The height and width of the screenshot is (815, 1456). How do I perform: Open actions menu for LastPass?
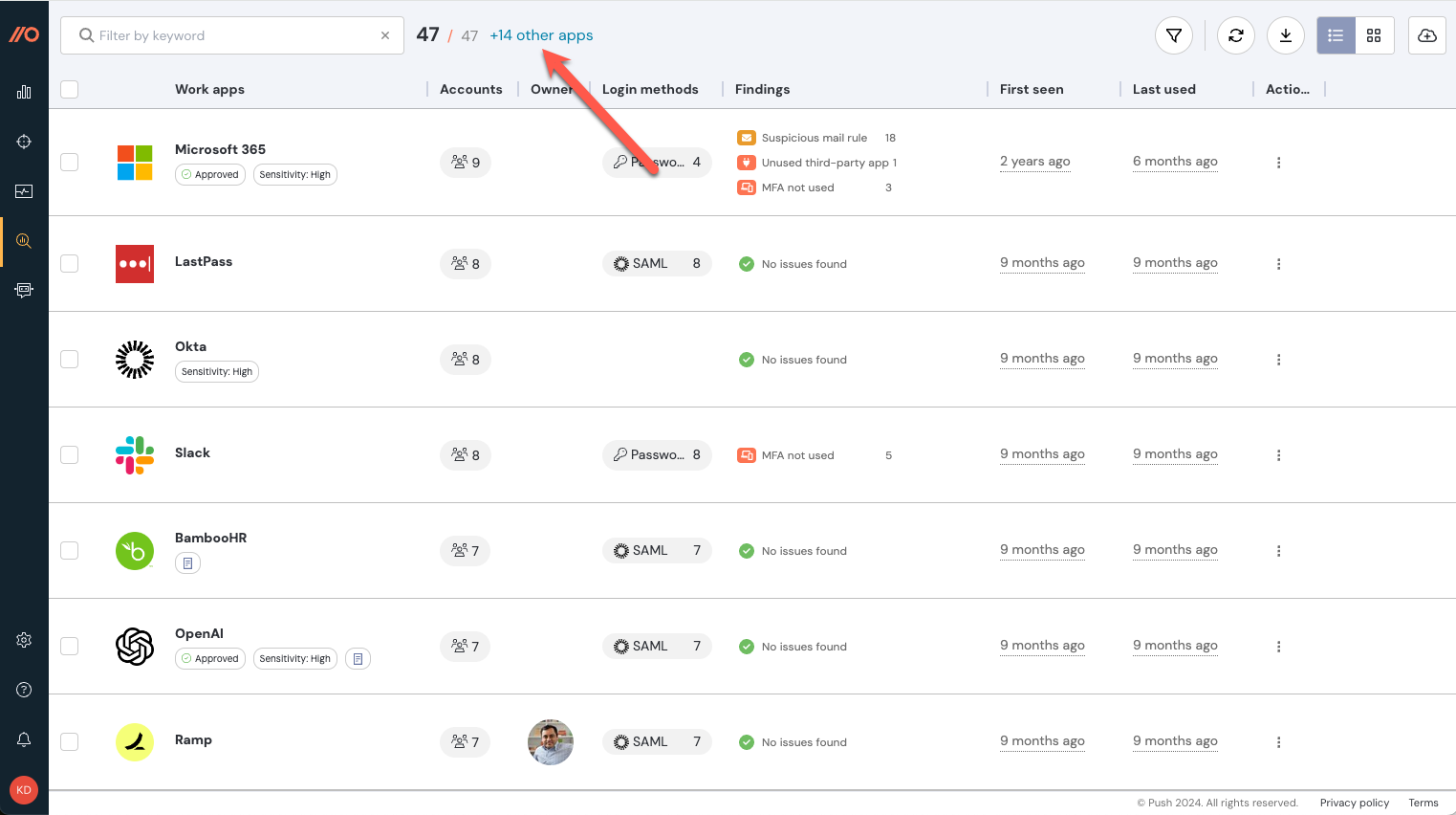point(1278,264)
